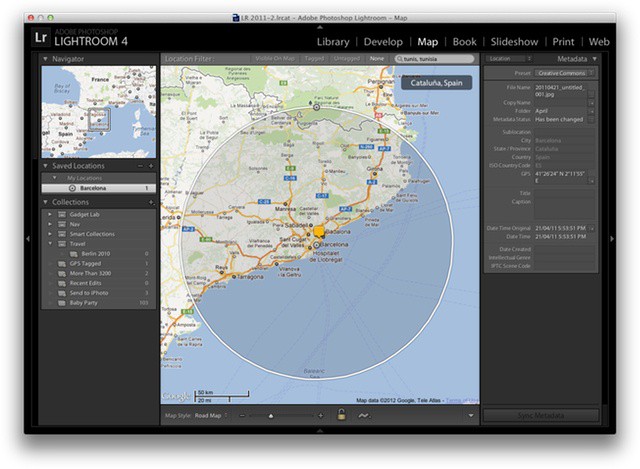This screenshot has height=469, width=640.
Task: Select the Send to iPhoto collection
Action: [x=89, y=293]
